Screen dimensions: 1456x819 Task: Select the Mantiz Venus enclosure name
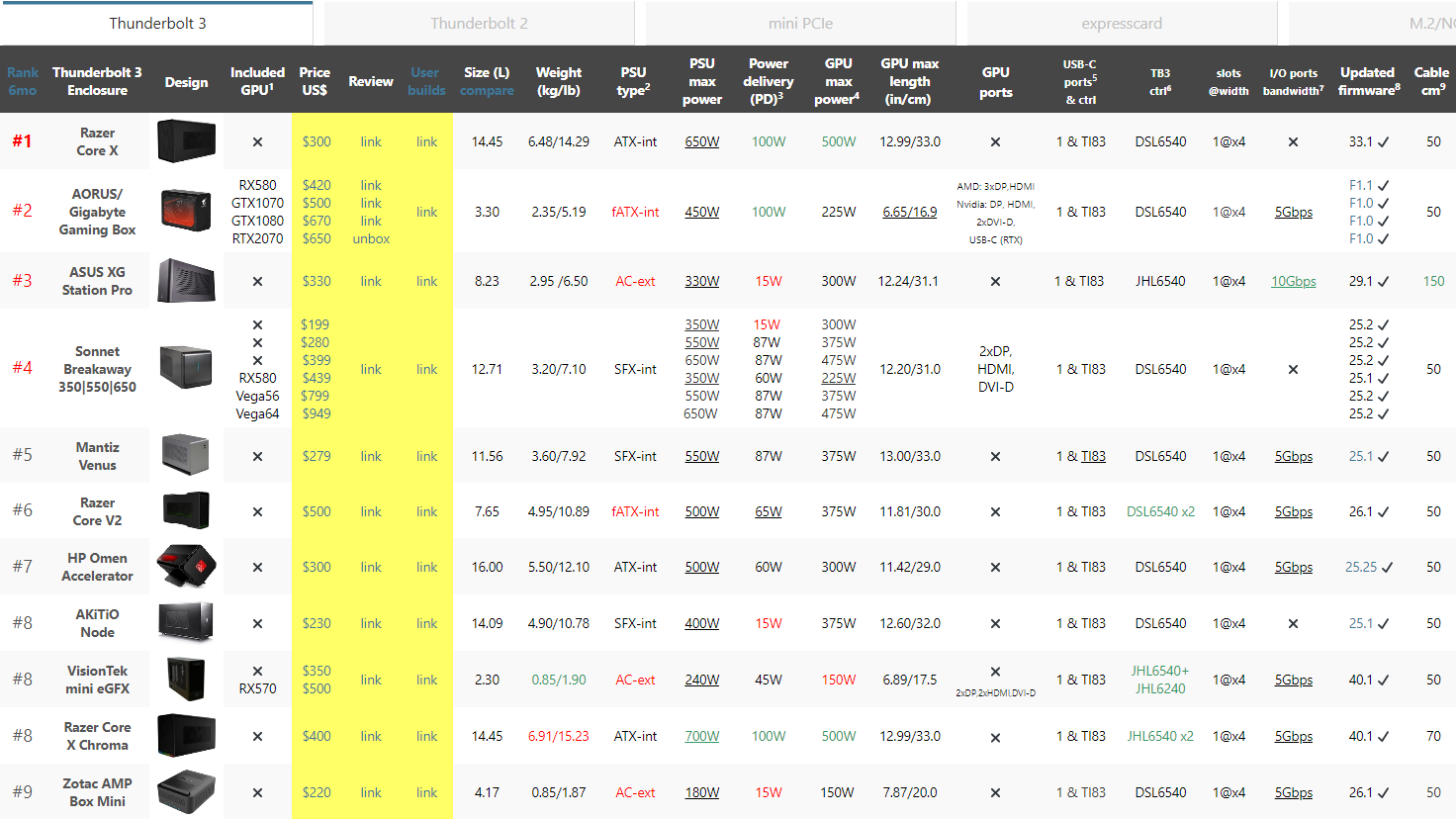(97, 456)
